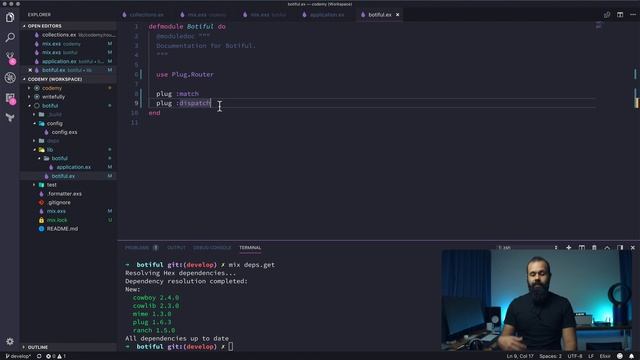Open .formatter.exs in the file tree
This screenshot has height=360, width=640.
point(64,194)
